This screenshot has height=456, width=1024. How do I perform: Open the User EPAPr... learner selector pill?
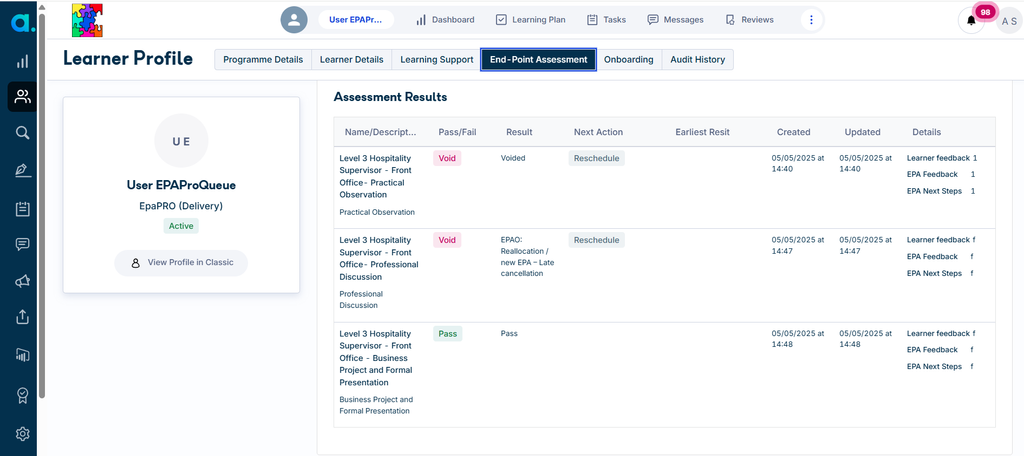pyautogui.click(x=356, y=20)
